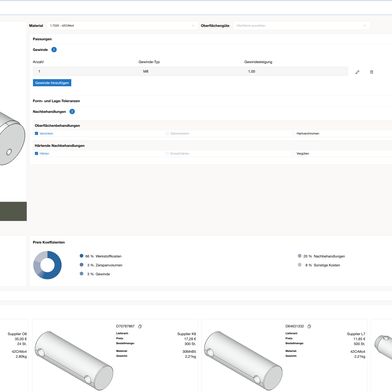This screenshot has height=392, width=392.
Task: Edit the M8 thread row with pencil icon
Action: point(357,72)
